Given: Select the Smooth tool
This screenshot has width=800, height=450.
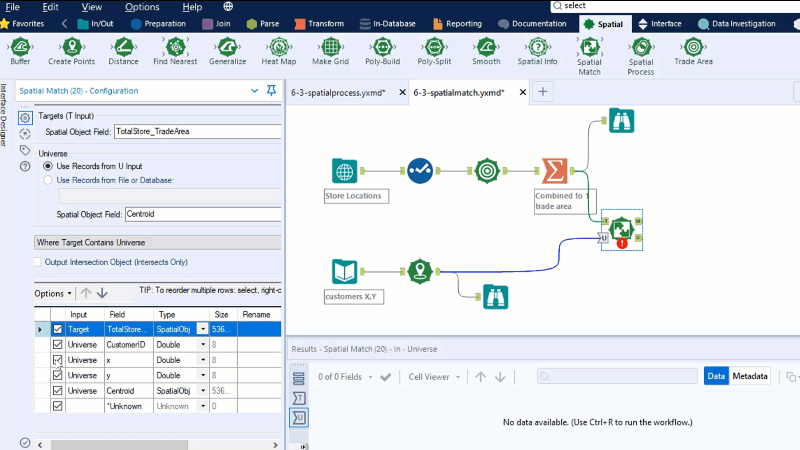Looking at the screenshot, I should [486, 51].
